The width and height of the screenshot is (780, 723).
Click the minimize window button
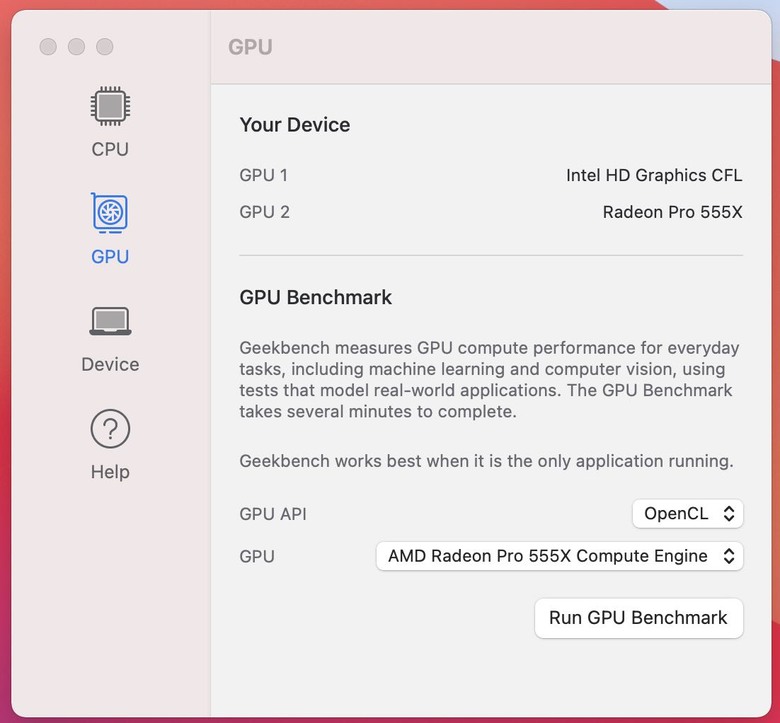[x=76, y=47]
